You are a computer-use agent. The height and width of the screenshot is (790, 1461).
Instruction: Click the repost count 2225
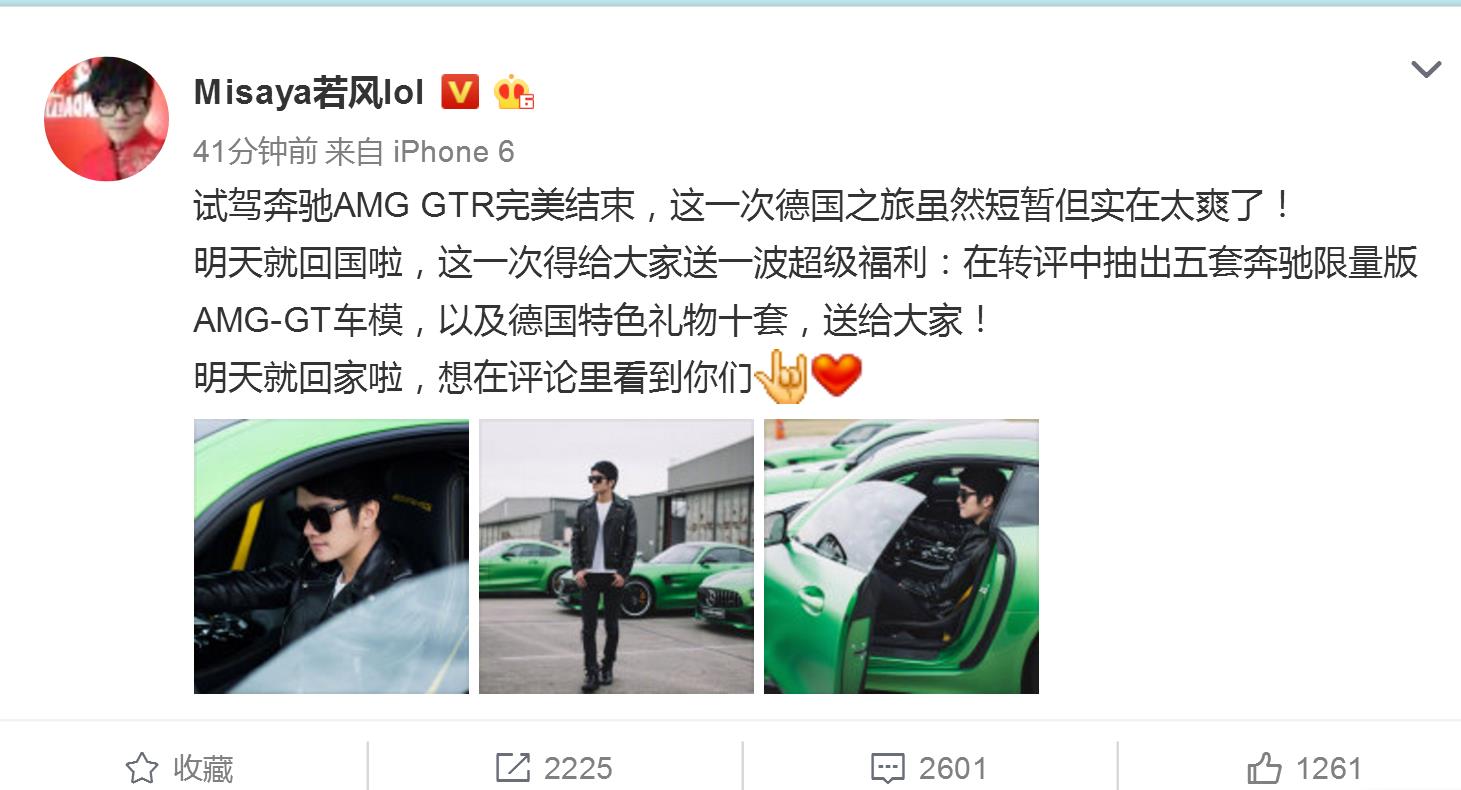pyautogui.click(x=578, y=768)
